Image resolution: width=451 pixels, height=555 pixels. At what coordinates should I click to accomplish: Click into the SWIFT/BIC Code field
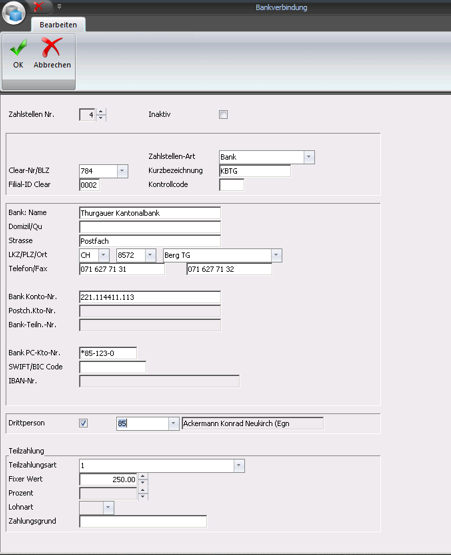coord(113,367)
